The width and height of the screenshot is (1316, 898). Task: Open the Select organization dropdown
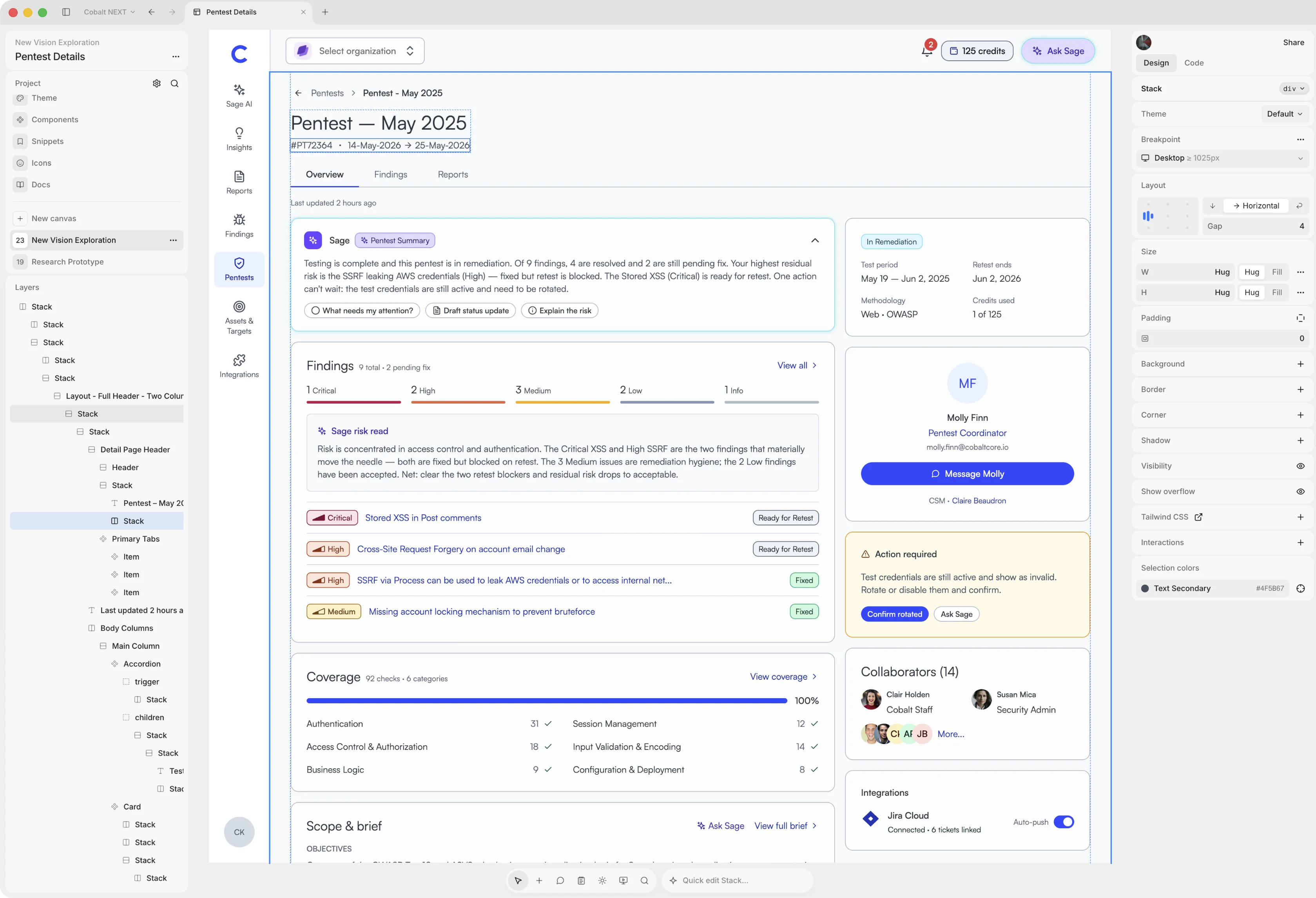point(355,51)
